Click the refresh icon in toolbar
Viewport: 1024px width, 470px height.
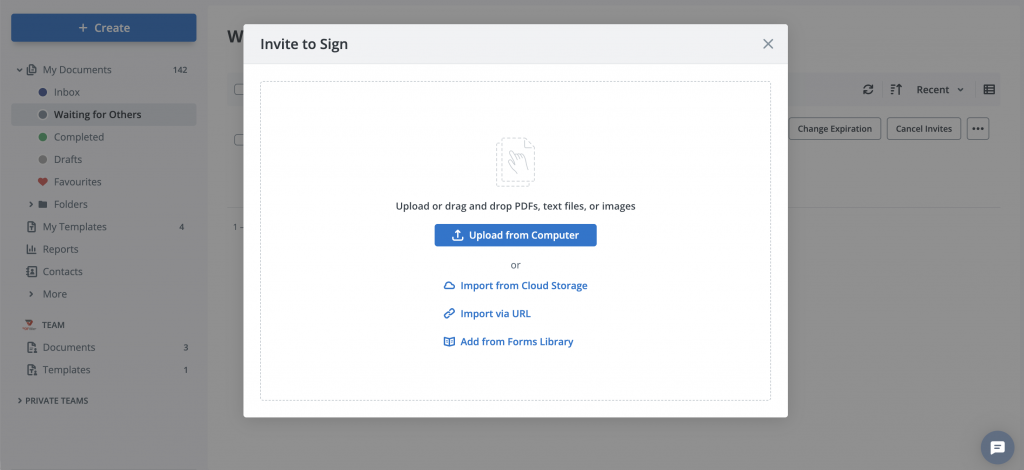tap(868, 89)
